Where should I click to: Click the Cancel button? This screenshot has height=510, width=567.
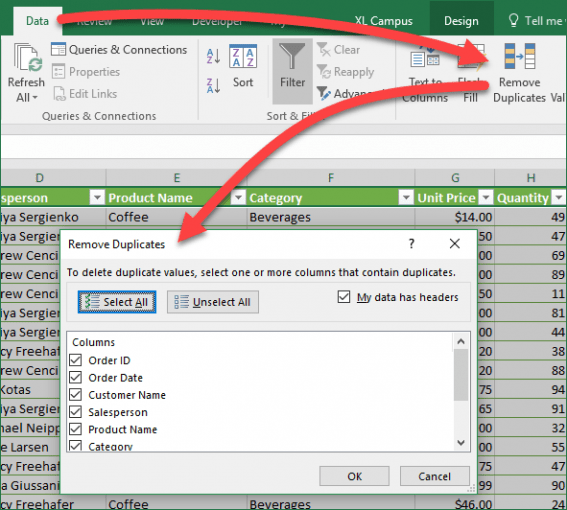pos(435,476)
